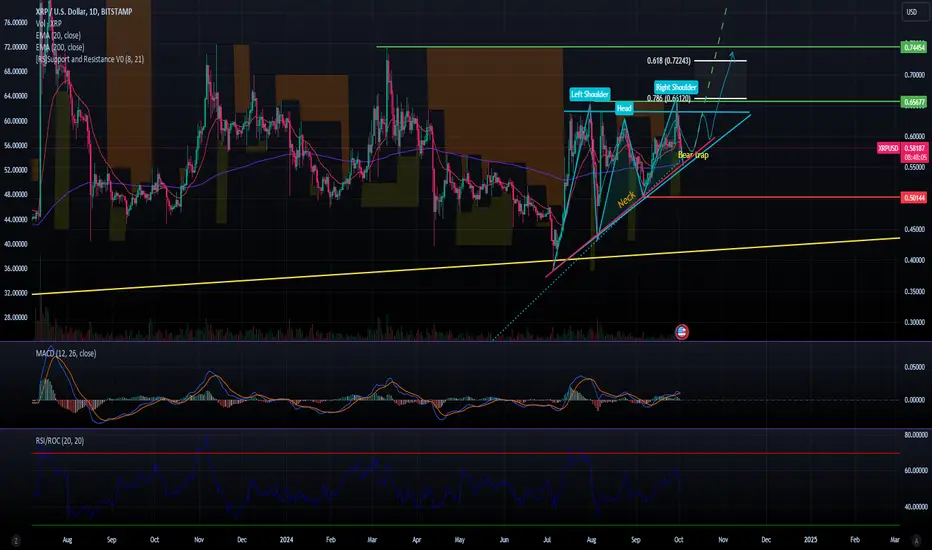Select the EMA (20, close) legend entry
This screenshot has width=932, height=550.
click(58, 35)
